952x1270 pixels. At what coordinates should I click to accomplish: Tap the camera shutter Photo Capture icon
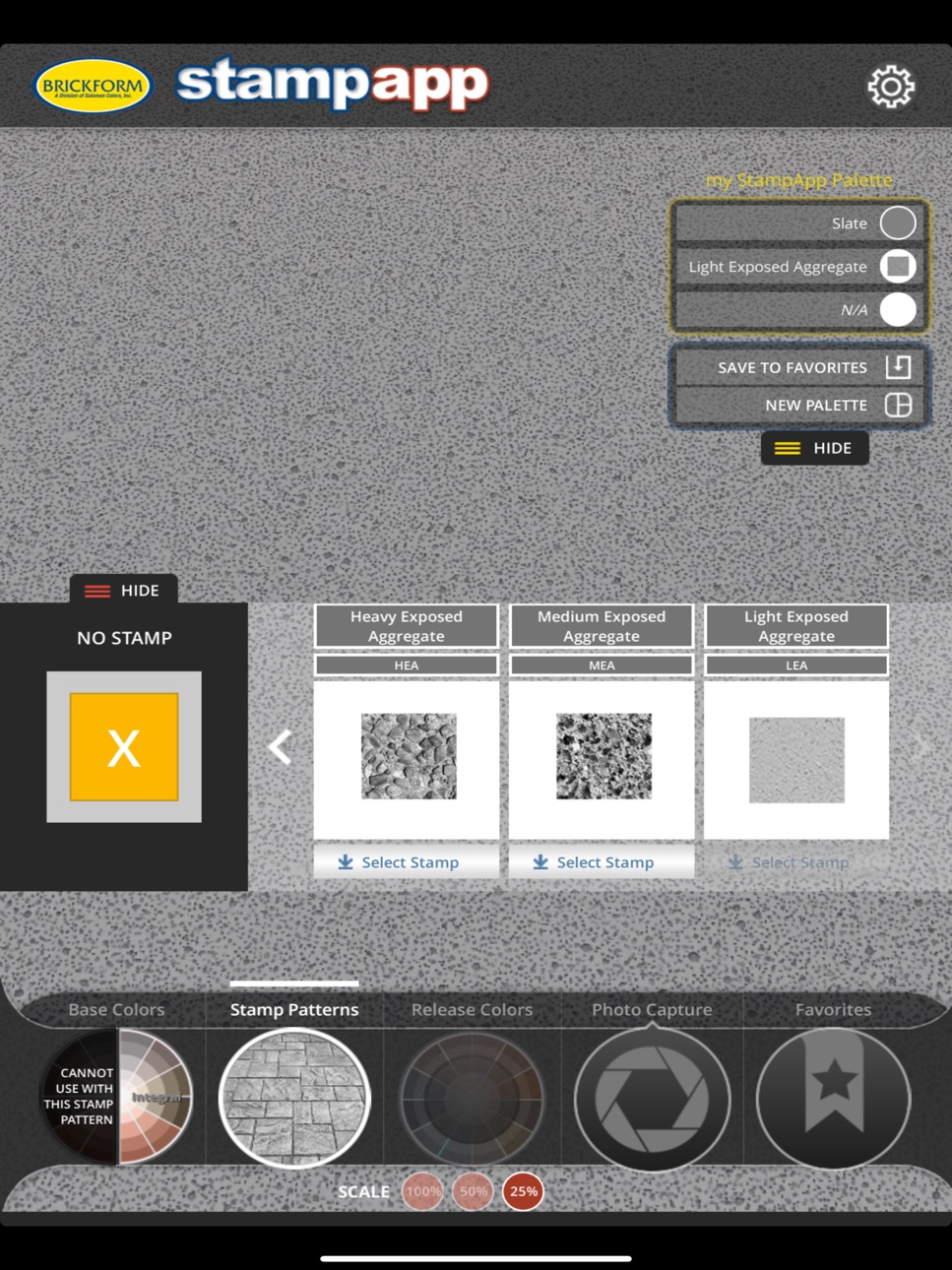pos(652,1099)
